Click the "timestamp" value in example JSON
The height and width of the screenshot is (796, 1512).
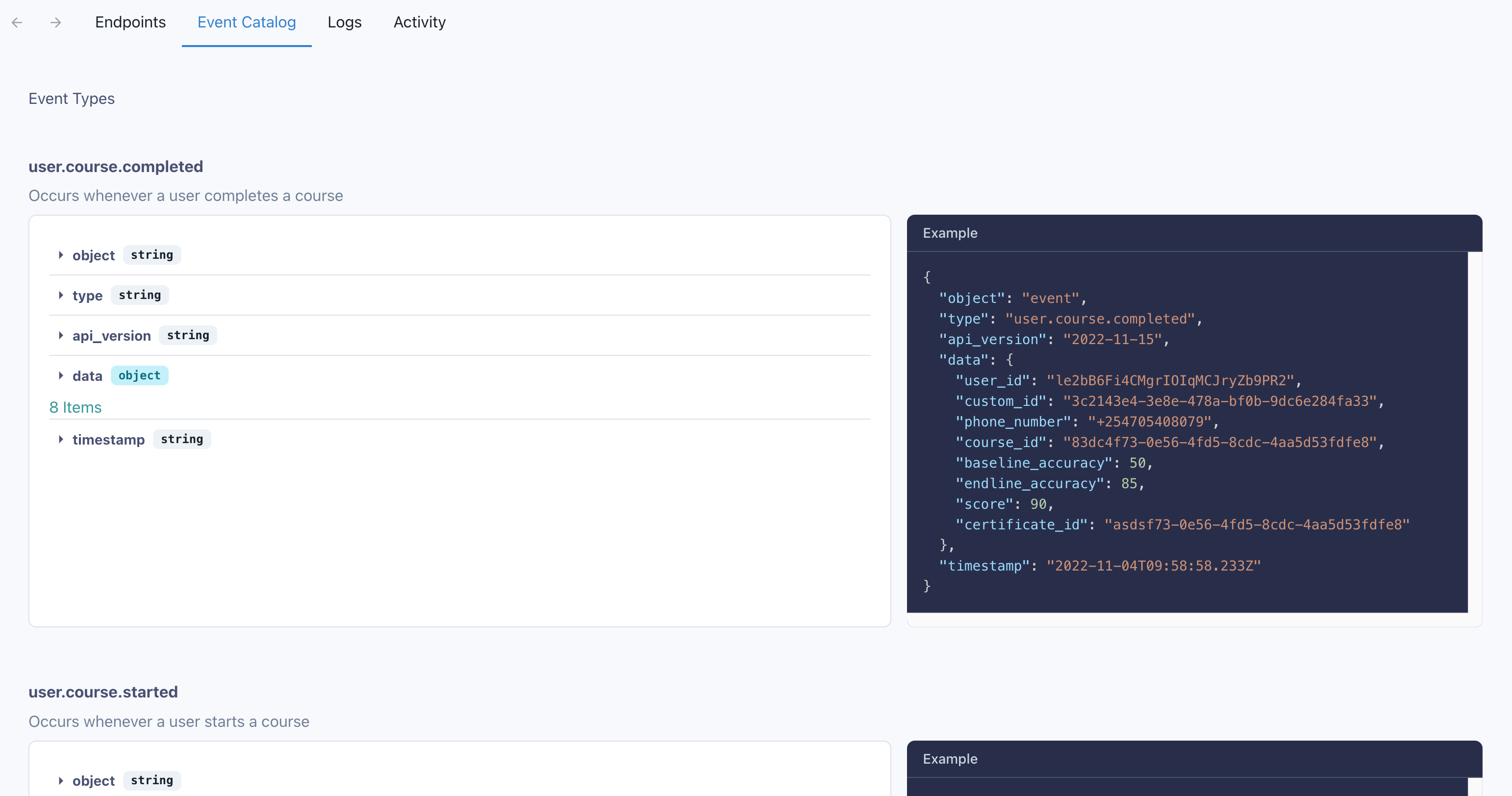(1154, 565)
